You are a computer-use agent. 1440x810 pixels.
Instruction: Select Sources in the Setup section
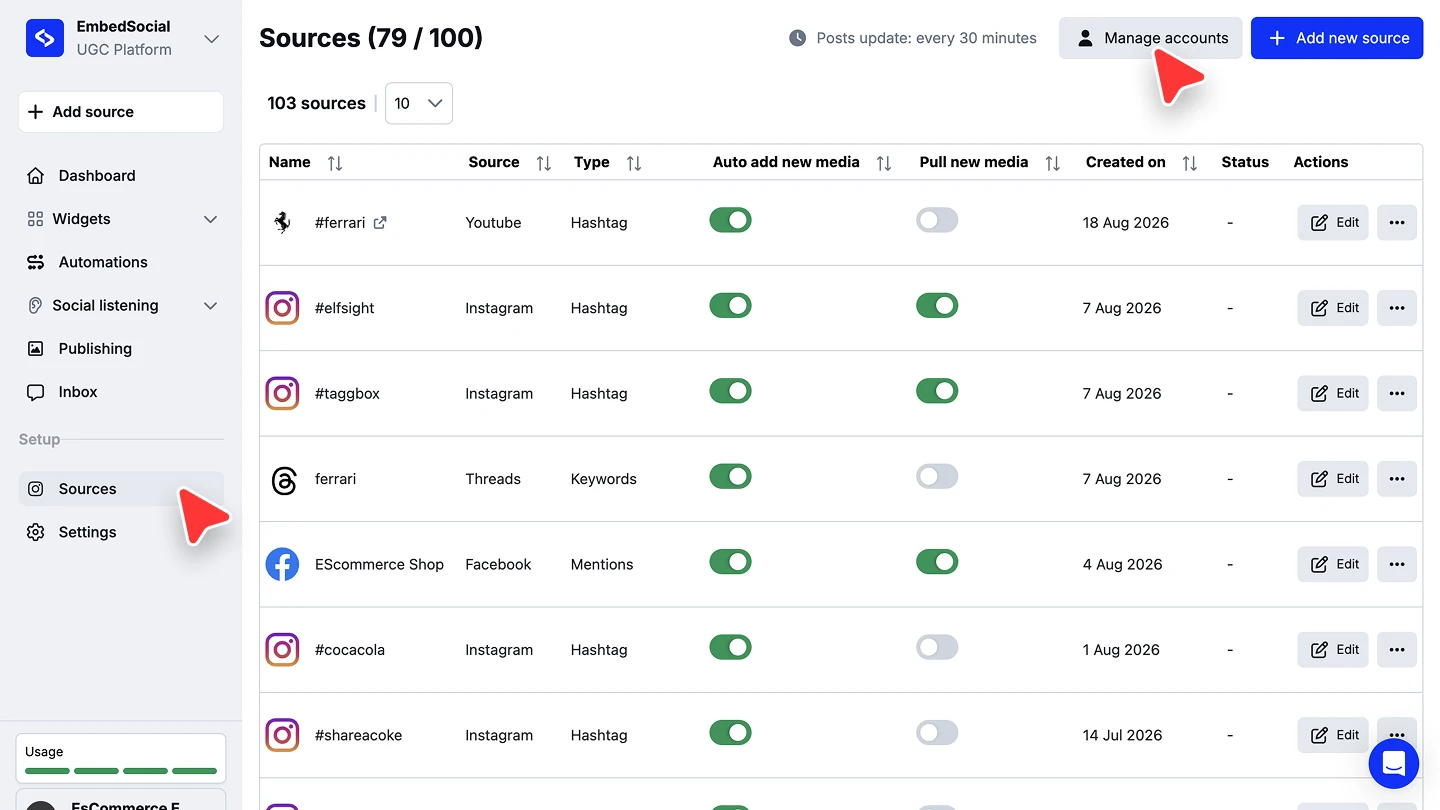click(121, 489)
